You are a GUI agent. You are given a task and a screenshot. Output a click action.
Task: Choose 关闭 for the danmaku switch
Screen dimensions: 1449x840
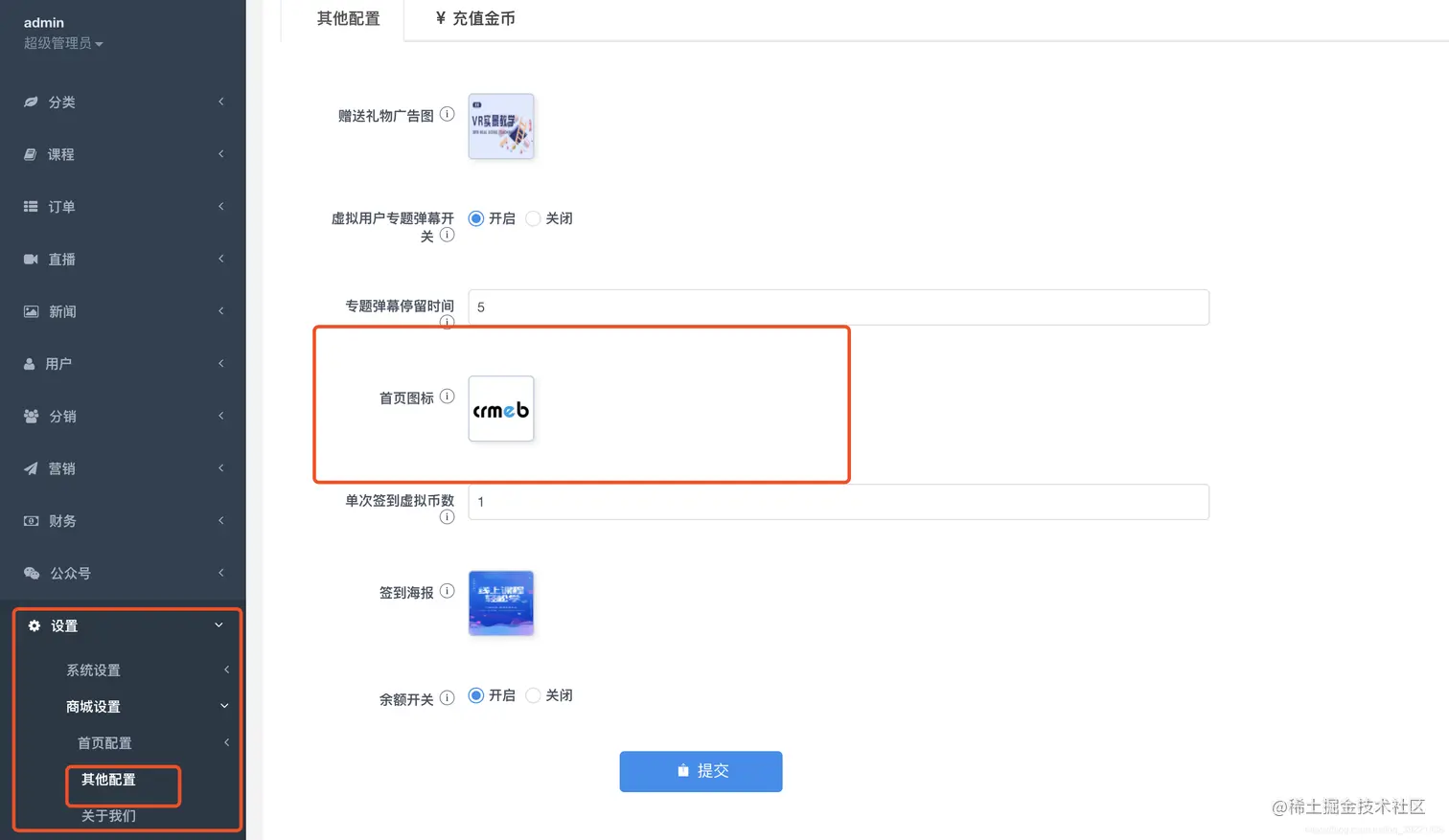(533, 217)
